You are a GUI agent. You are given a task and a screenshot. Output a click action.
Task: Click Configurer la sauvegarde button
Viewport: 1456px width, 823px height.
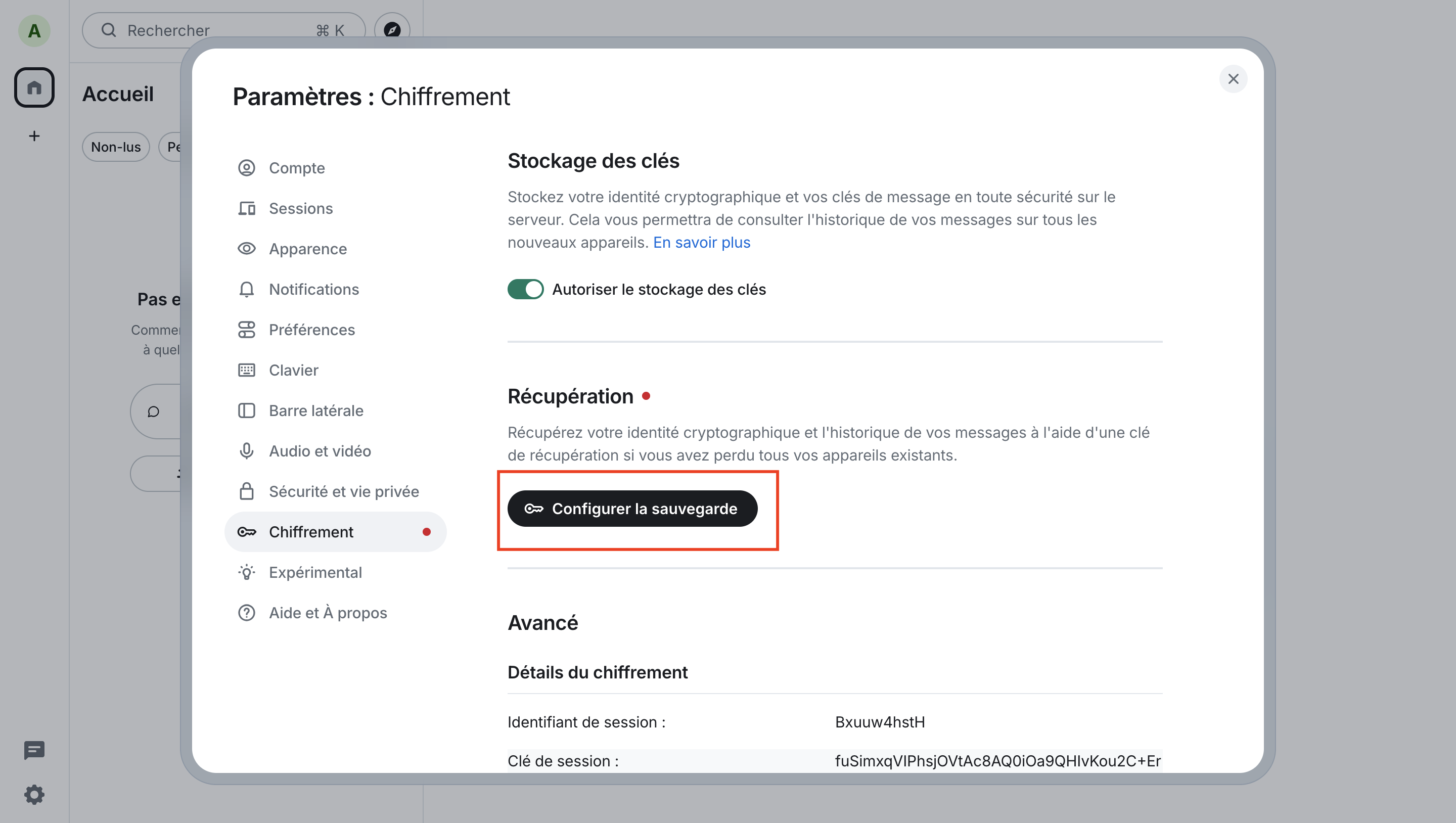(x=632, y=509)
